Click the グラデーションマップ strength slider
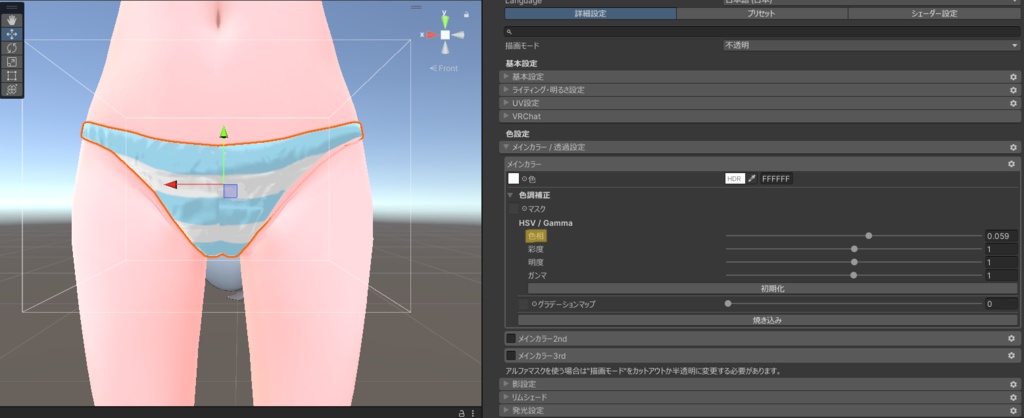 854,304
